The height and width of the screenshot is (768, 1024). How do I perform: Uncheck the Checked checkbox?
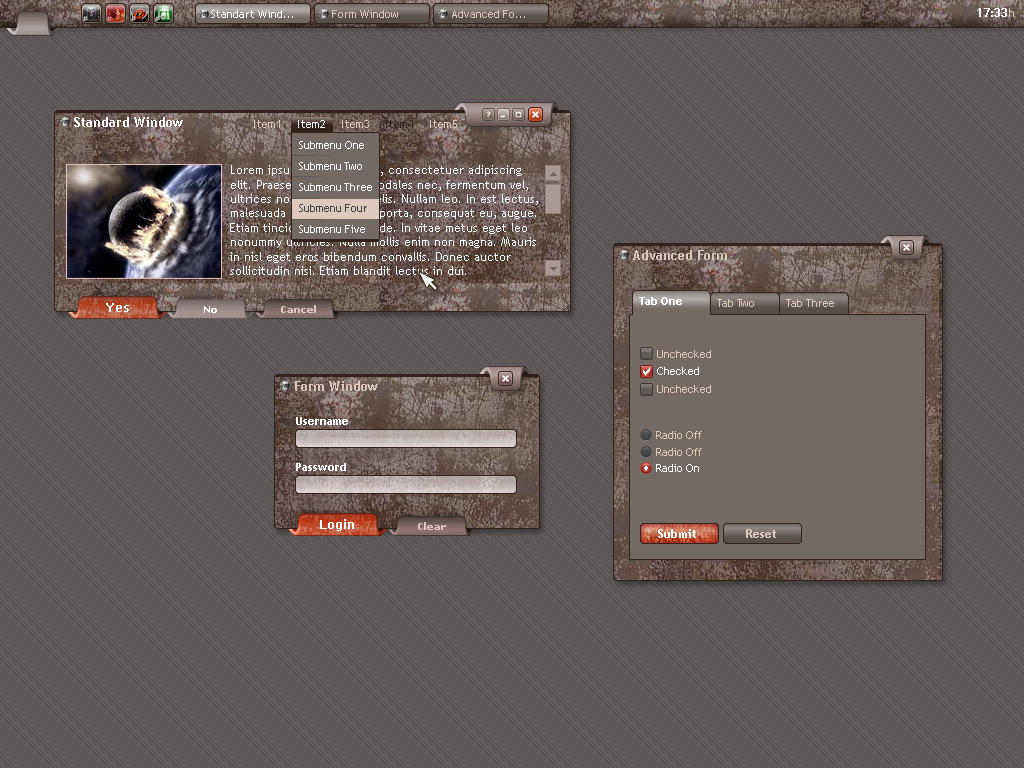pos(646,371)
